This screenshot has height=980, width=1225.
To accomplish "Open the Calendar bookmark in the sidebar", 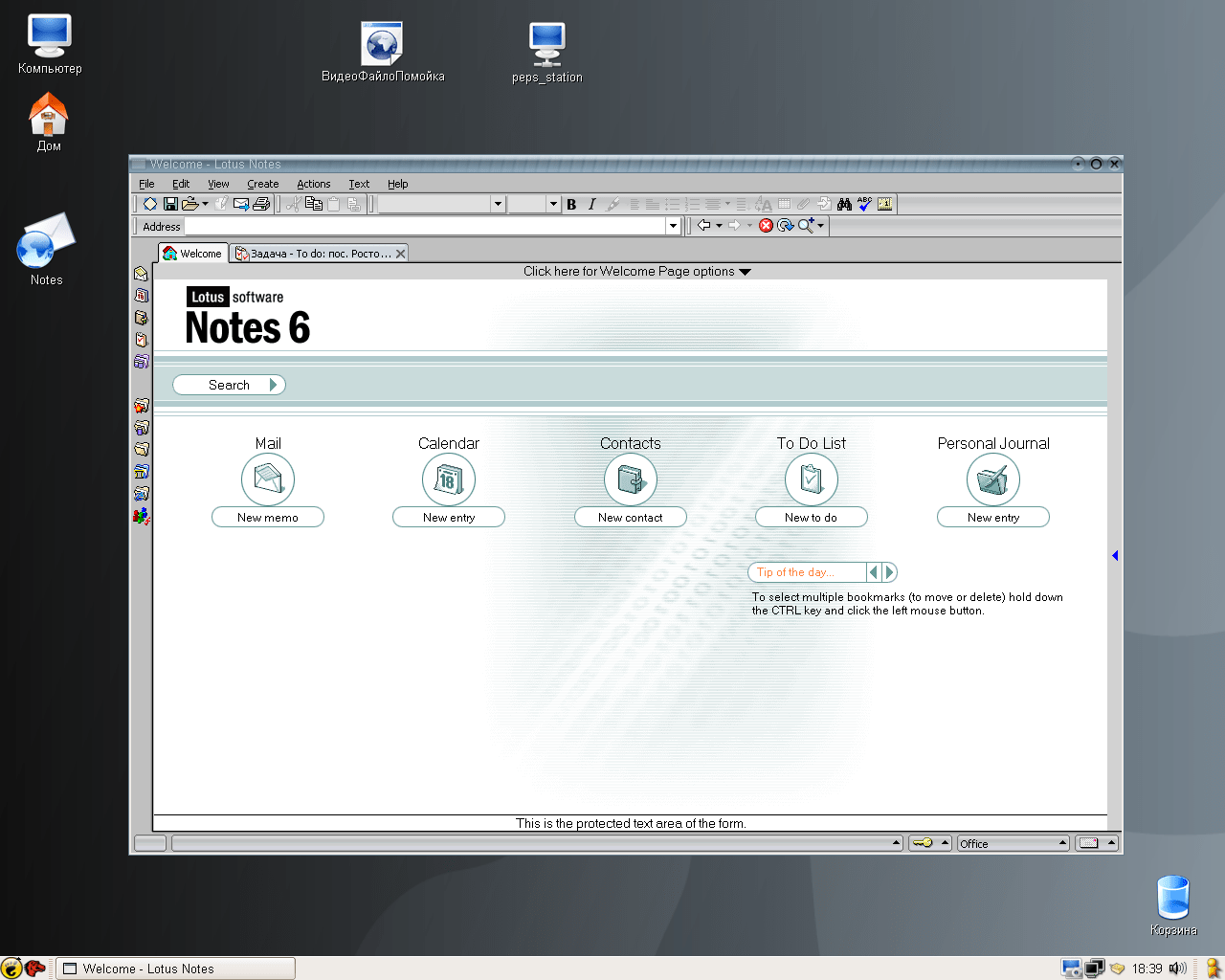I will pyautogui.click(x=142, y=296).
